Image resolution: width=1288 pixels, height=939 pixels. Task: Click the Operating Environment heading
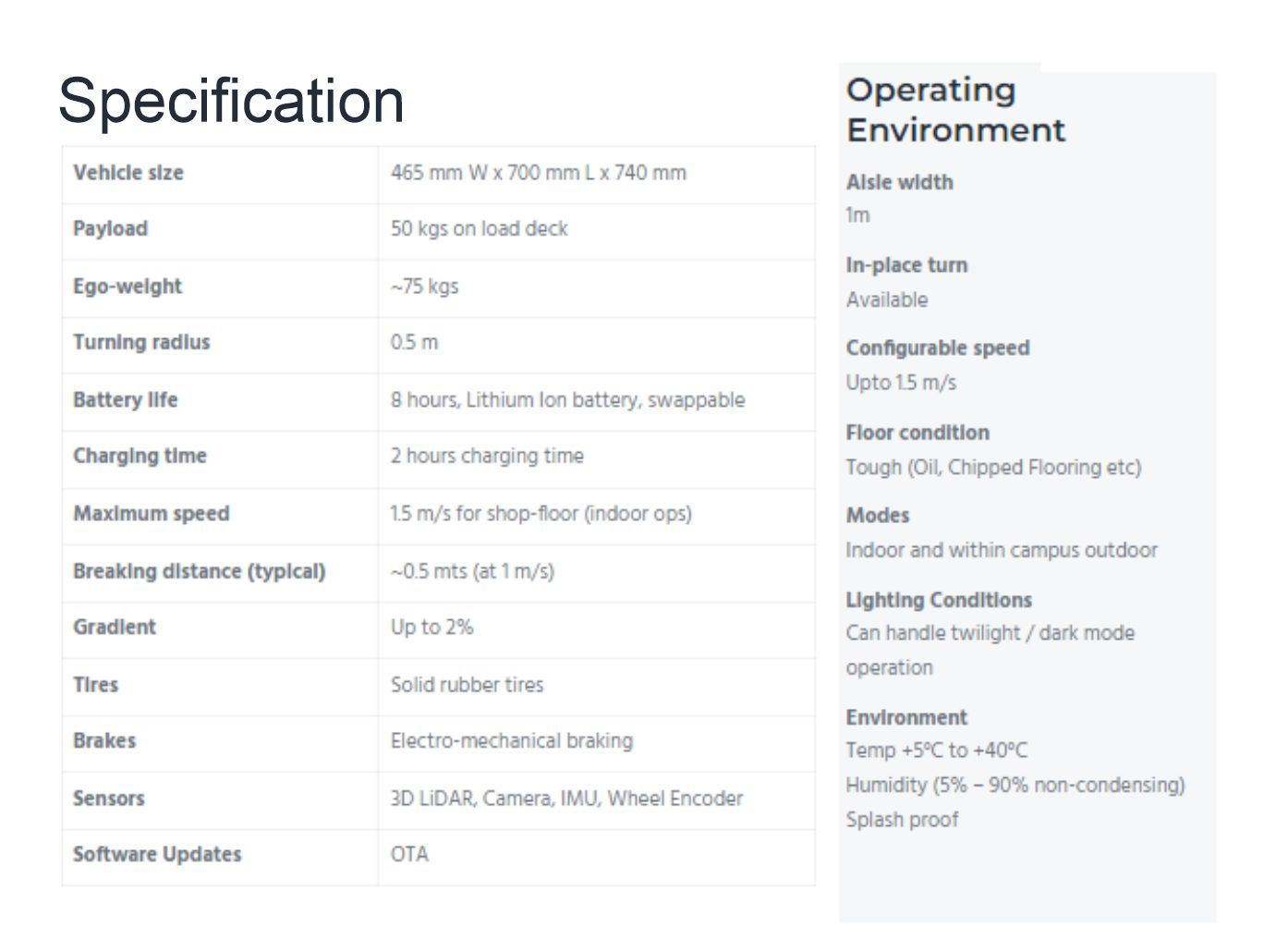coord(955,110)
